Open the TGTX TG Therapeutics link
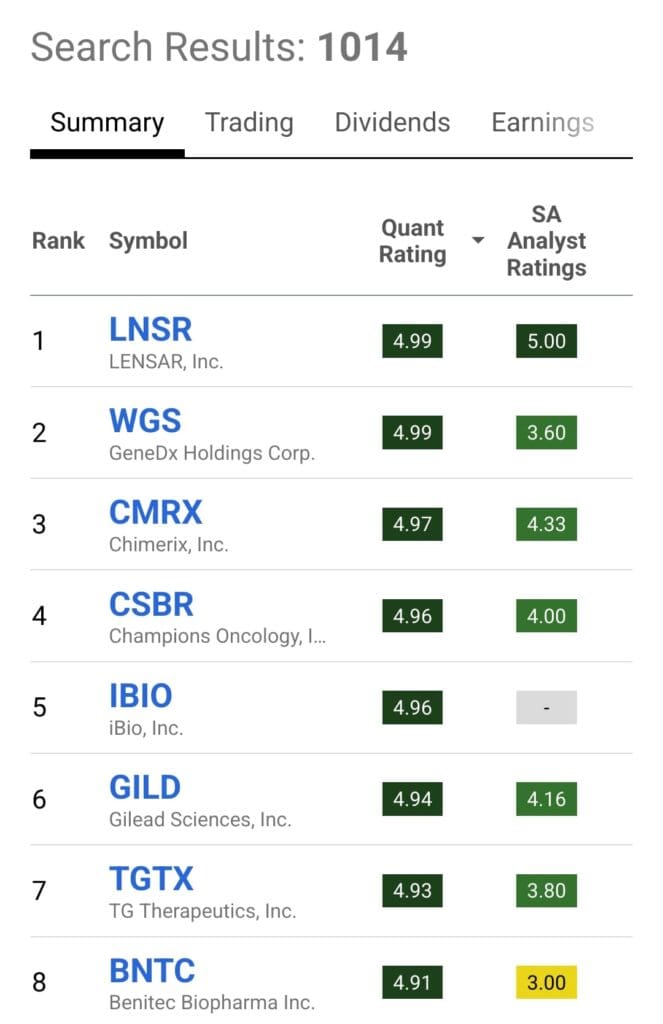 pyautogui.click(x=151, y=878)
